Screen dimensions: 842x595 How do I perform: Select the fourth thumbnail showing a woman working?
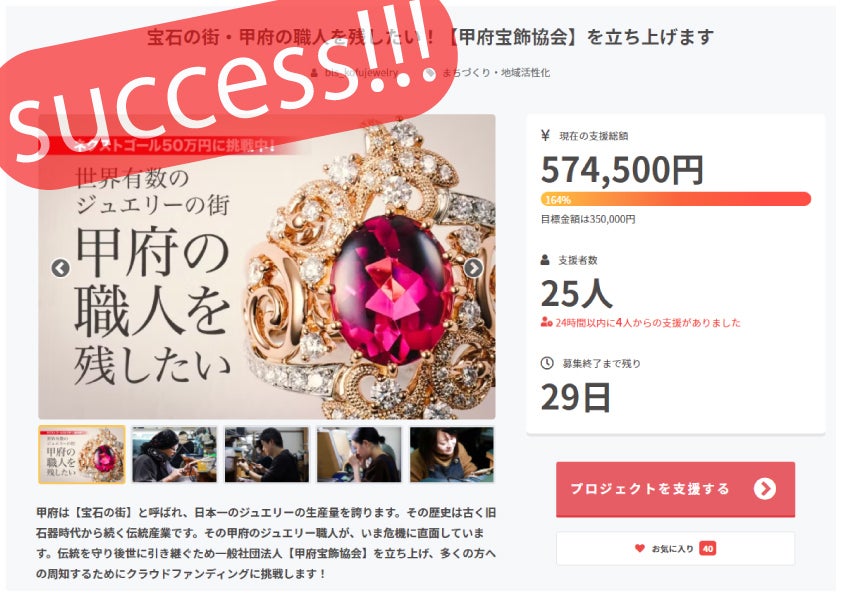pyautogui.click(x=359, y=454)
